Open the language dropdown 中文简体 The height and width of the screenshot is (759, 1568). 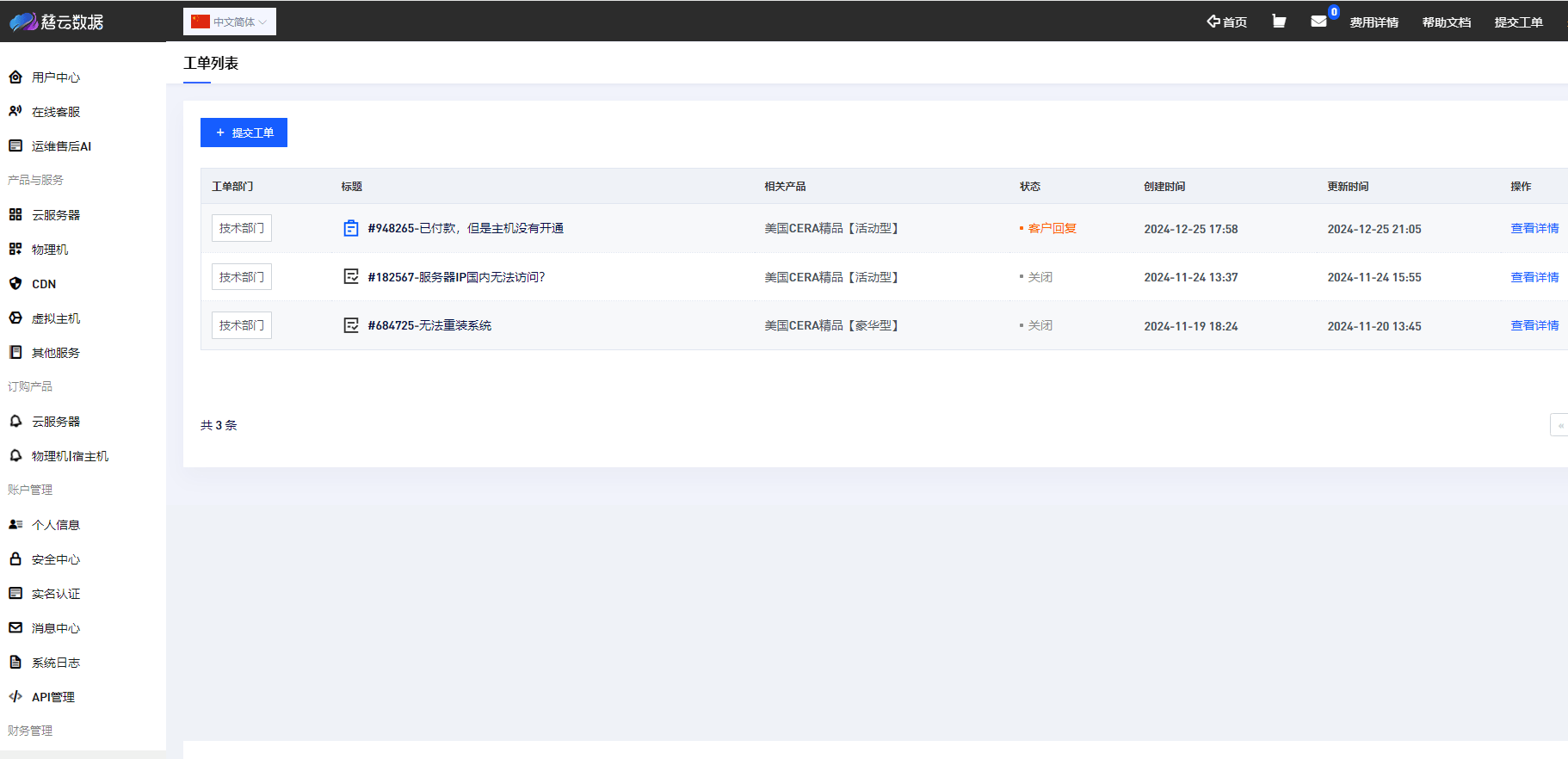click(230, 22)
